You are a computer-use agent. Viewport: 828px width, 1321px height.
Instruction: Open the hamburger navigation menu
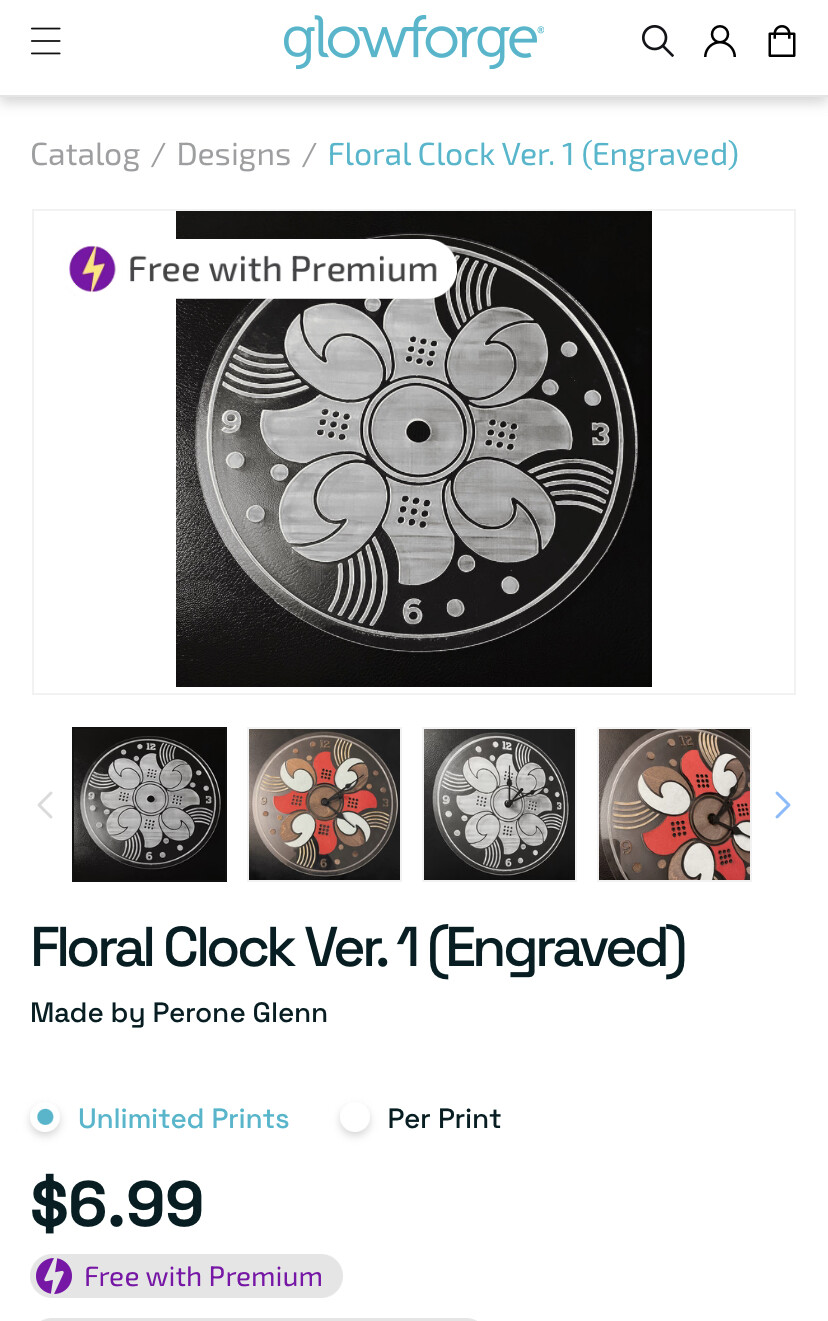(x=46, y=41)
